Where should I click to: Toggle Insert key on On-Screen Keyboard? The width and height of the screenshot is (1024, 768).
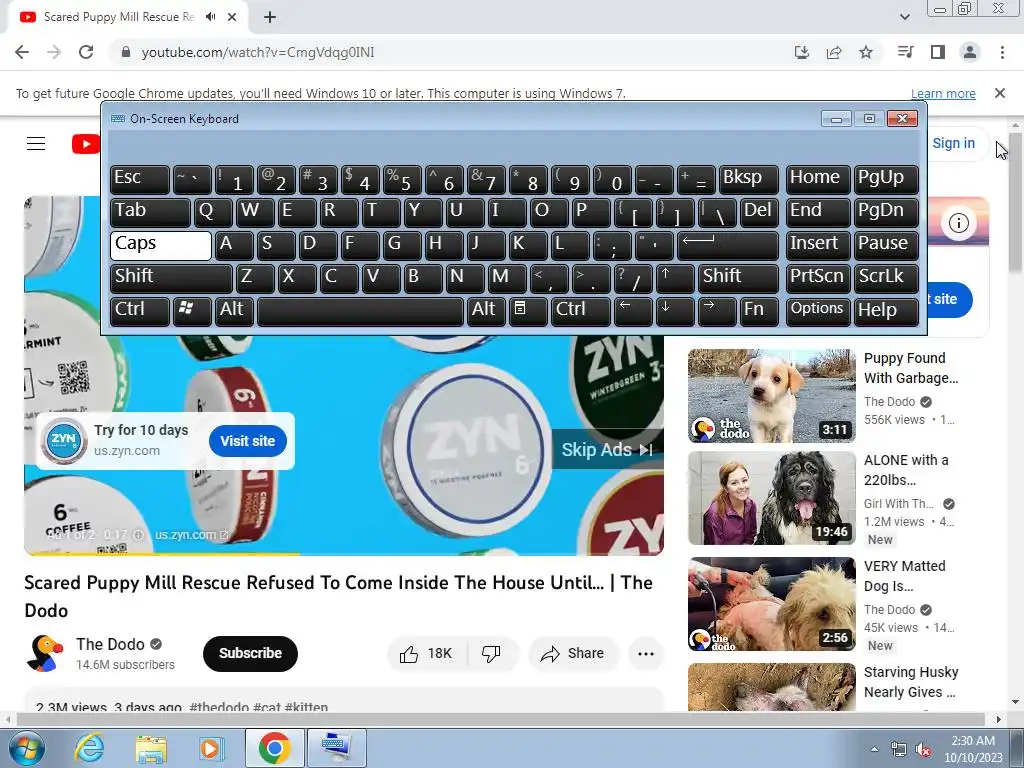coord(818,244)
